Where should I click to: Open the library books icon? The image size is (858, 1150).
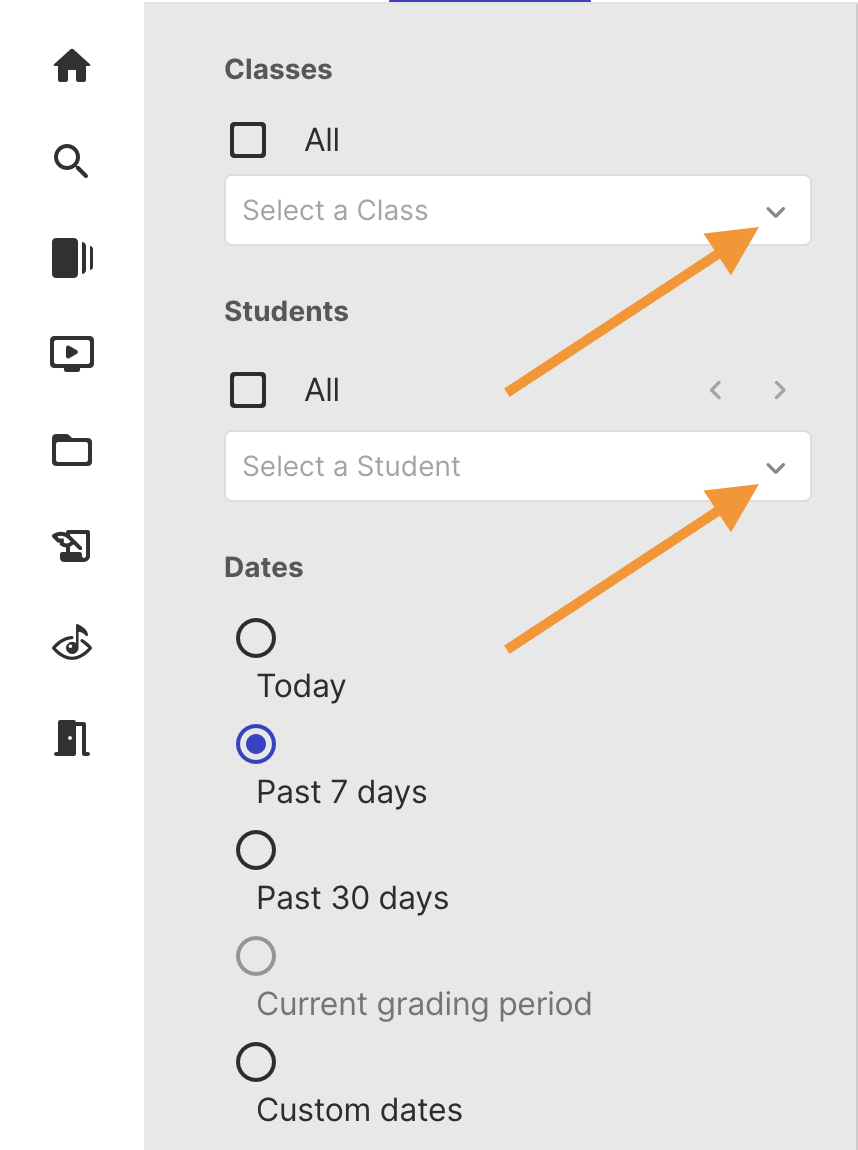(x=72, y=258)
